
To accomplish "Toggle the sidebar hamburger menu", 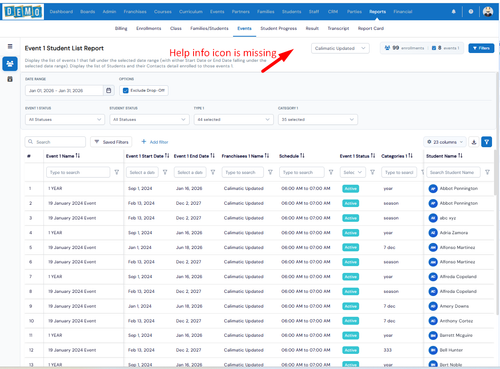I will point(10,46).
